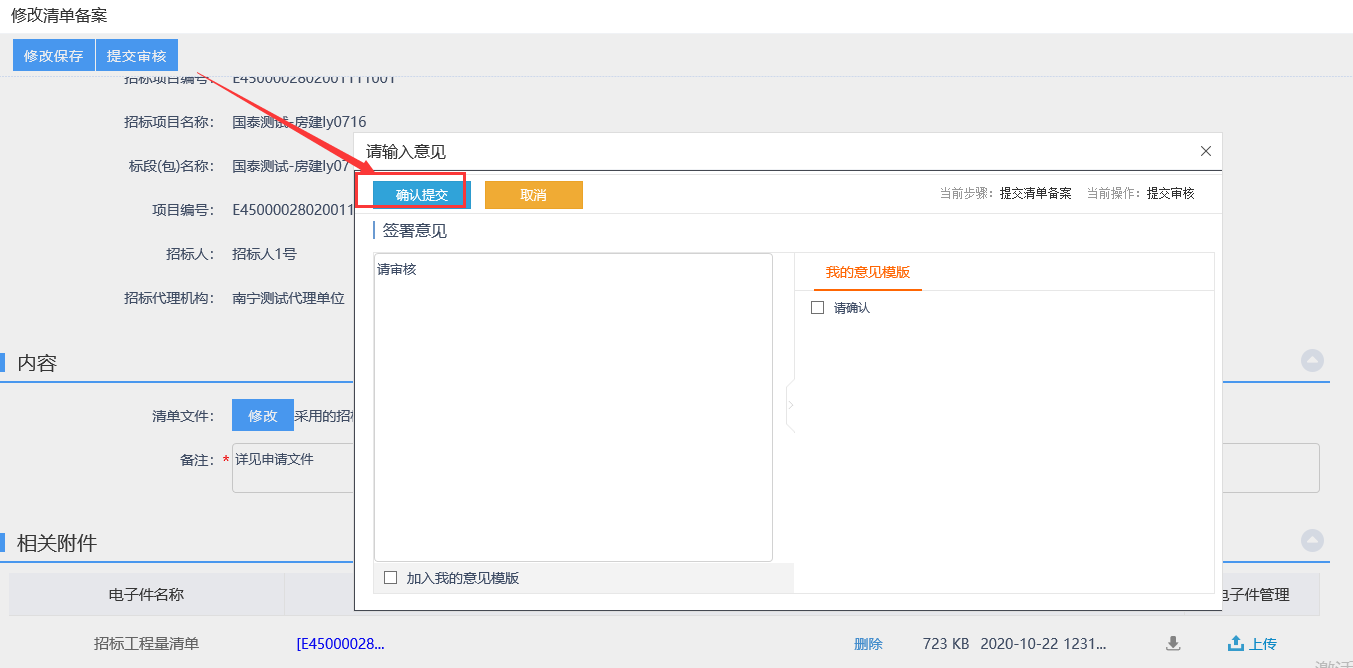The height and width of the screenshot is (668, 1353).
Task: Check the 请确认 template checkbox
Action: tap(817, 308)
